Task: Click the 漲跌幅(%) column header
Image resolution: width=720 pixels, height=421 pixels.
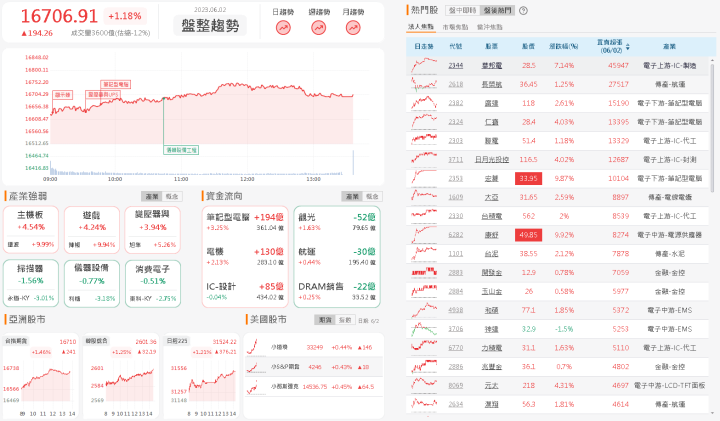Action: point(564,47)
